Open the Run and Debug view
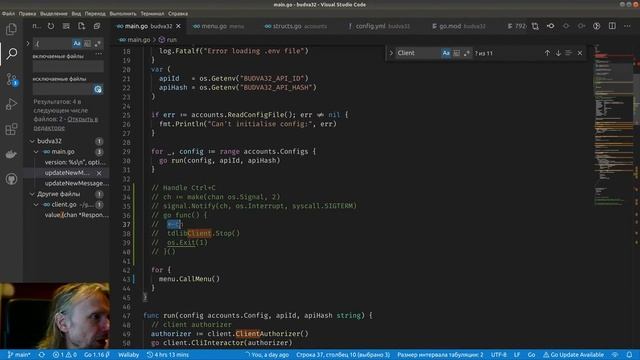Screen dimensions: 640x360 pyautogui.click(x=11, y=104)
